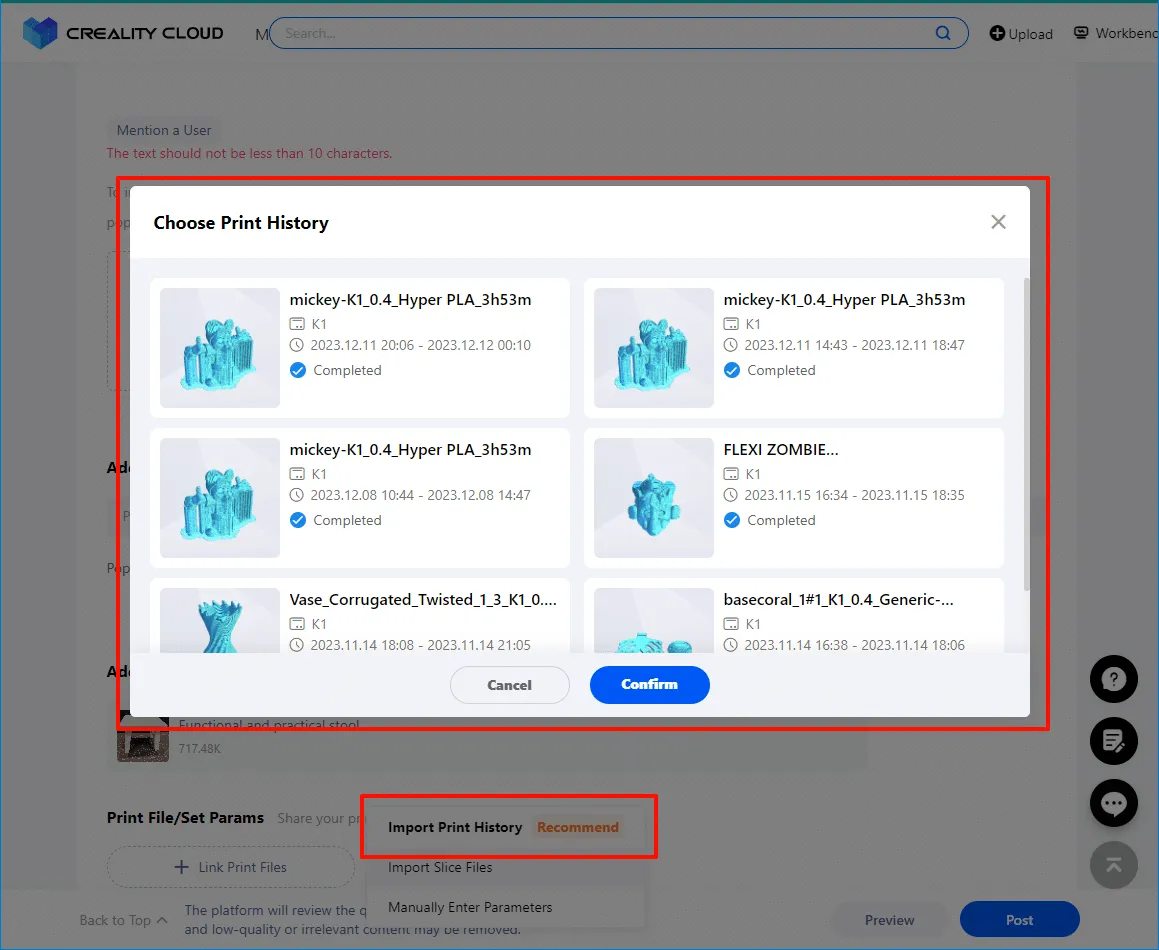The height and width of the screenshot is (950, 1159).
Task: Select Manually Enter Parameters option
Action: coord(470,907)
